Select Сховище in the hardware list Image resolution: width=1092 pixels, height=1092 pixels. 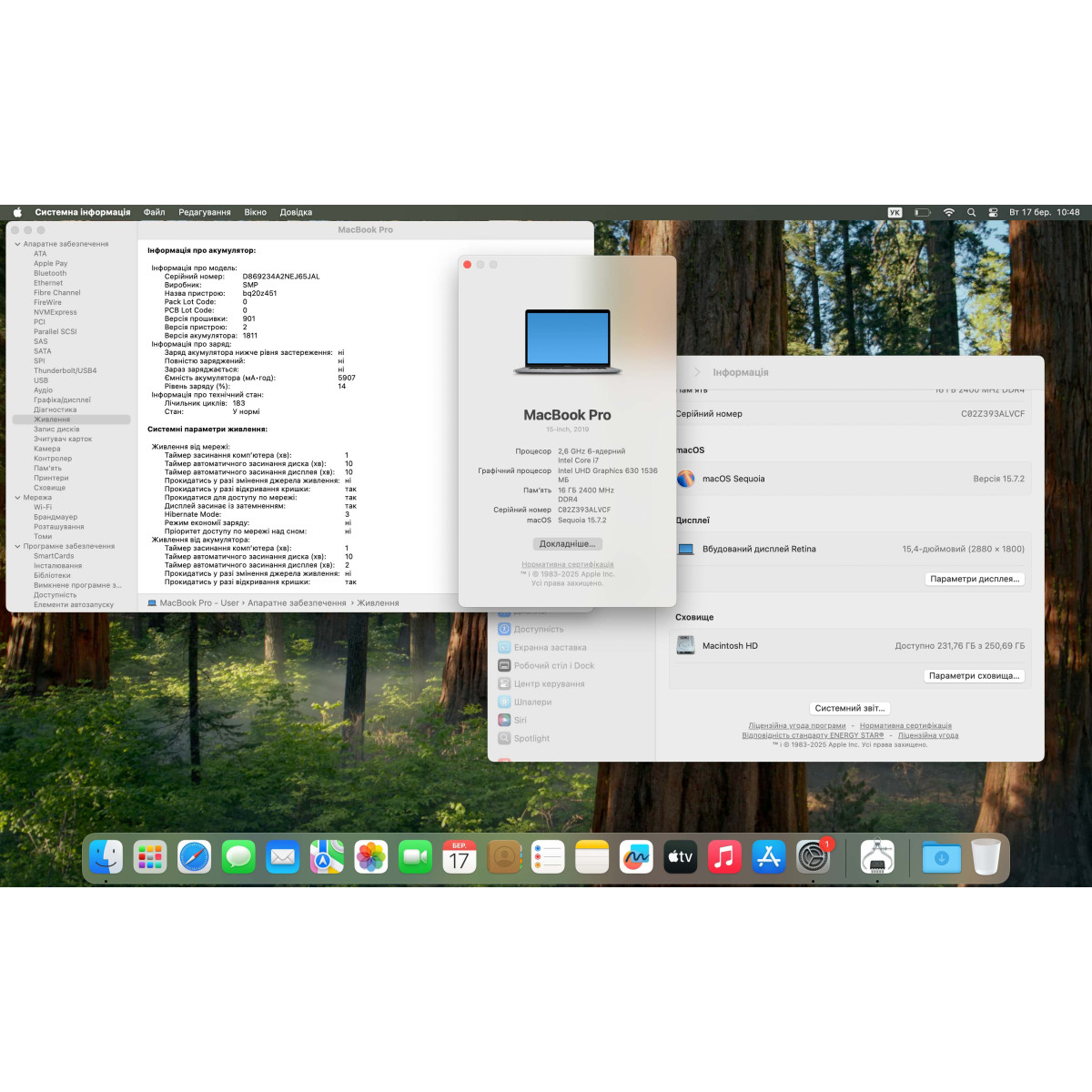[x=49, y=488]
